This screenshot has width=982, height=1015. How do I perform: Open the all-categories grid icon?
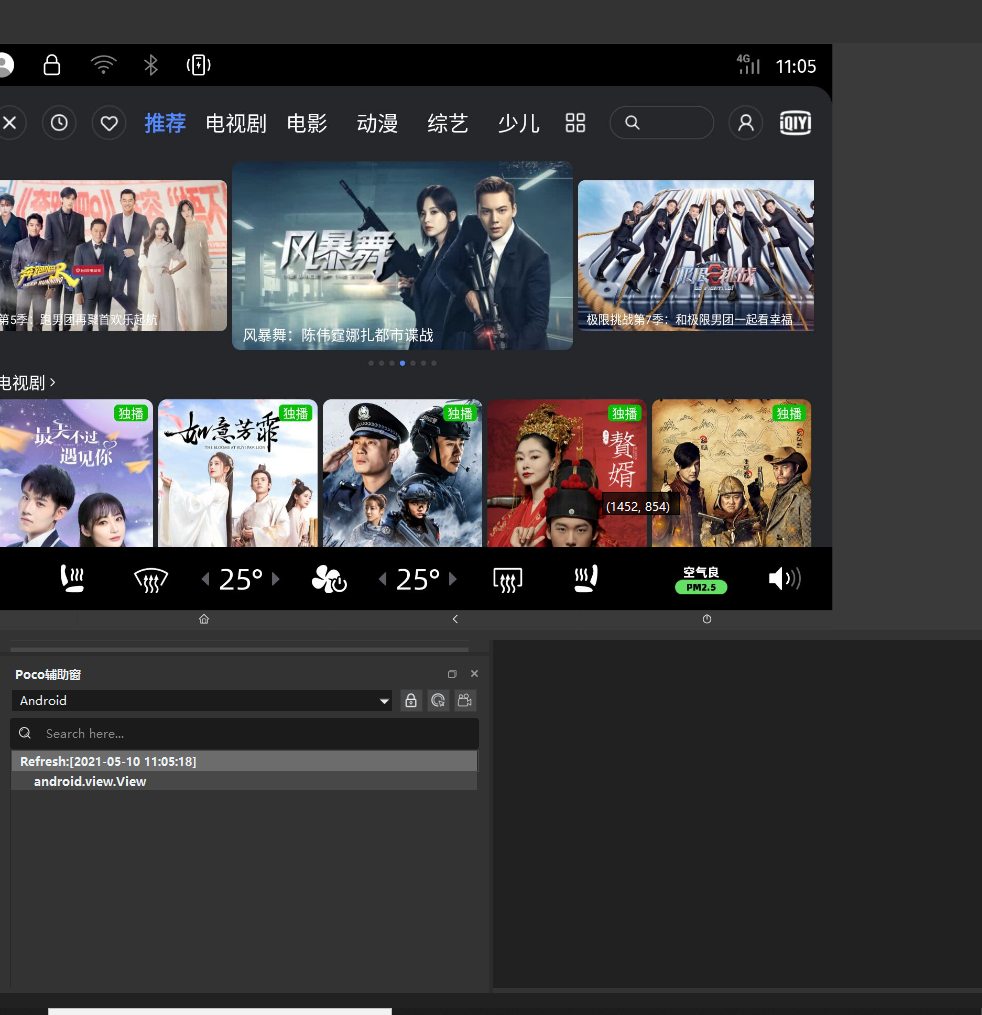coord(575,122)
